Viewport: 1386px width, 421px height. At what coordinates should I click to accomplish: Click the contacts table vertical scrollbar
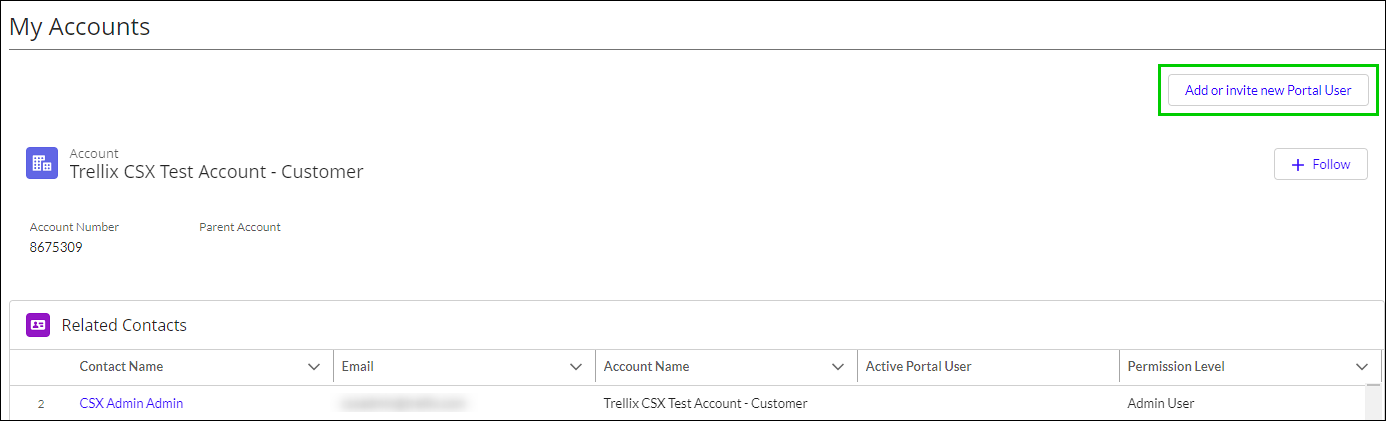1374,402
